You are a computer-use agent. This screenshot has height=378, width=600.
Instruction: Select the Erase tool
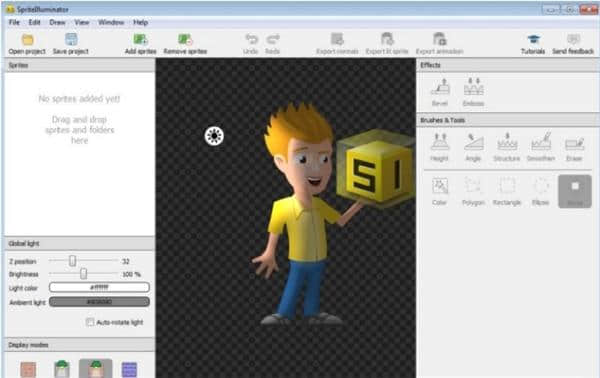(574, 143)
